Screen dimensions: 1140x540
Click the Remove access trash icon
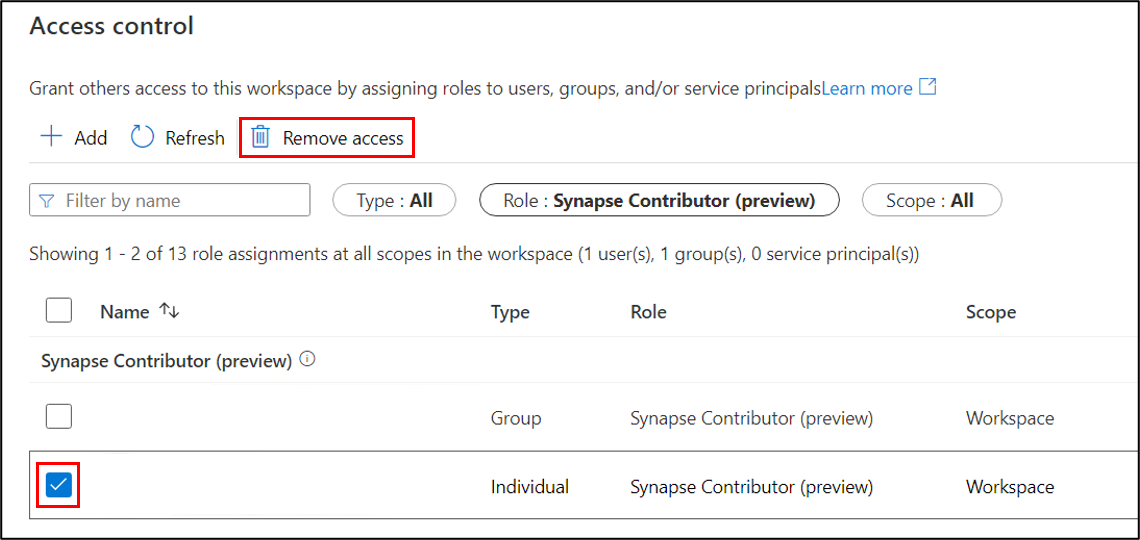[x=261, y=137]
